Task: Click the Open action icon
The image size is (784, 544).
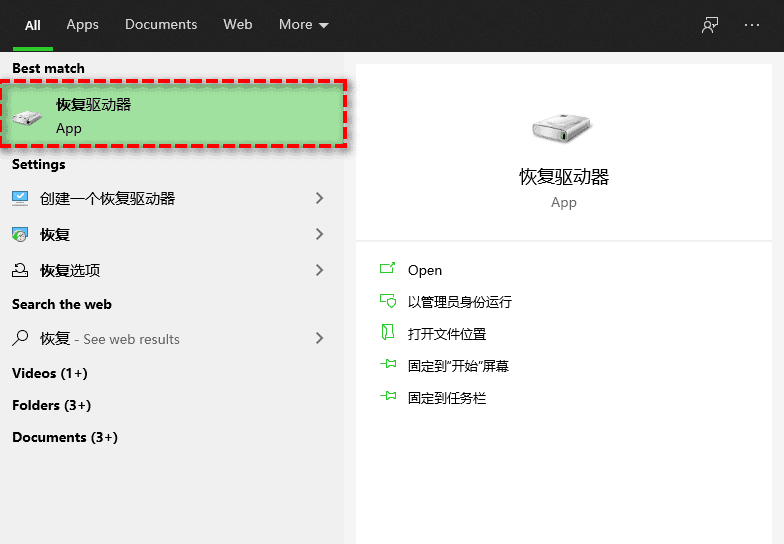Action: [x=388, y=268]
